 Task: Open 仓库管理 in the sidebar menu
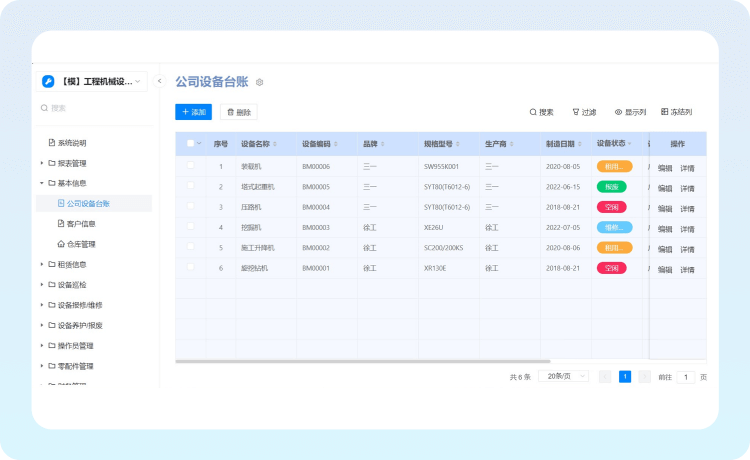point(81,244)
